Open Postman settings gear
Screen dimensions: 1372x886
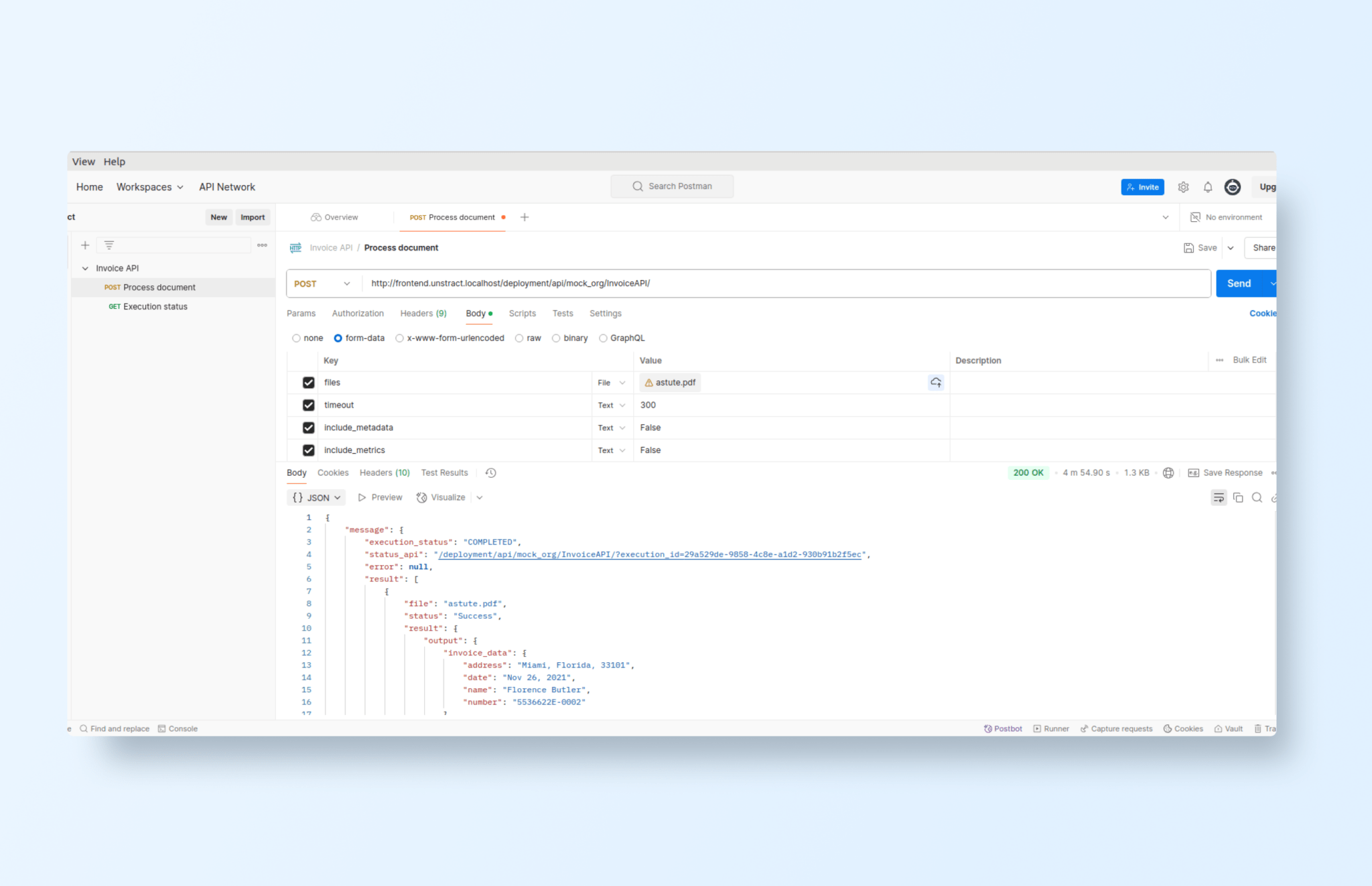tap(1183, 187)
